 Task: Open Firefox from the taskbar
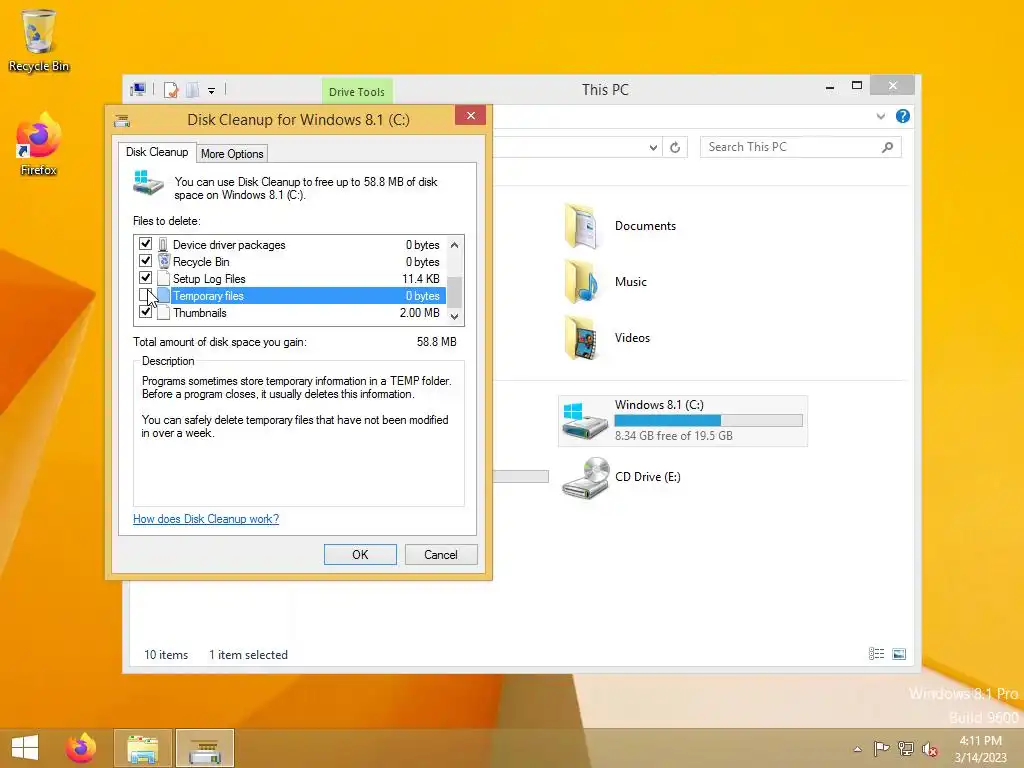(81, 748)
